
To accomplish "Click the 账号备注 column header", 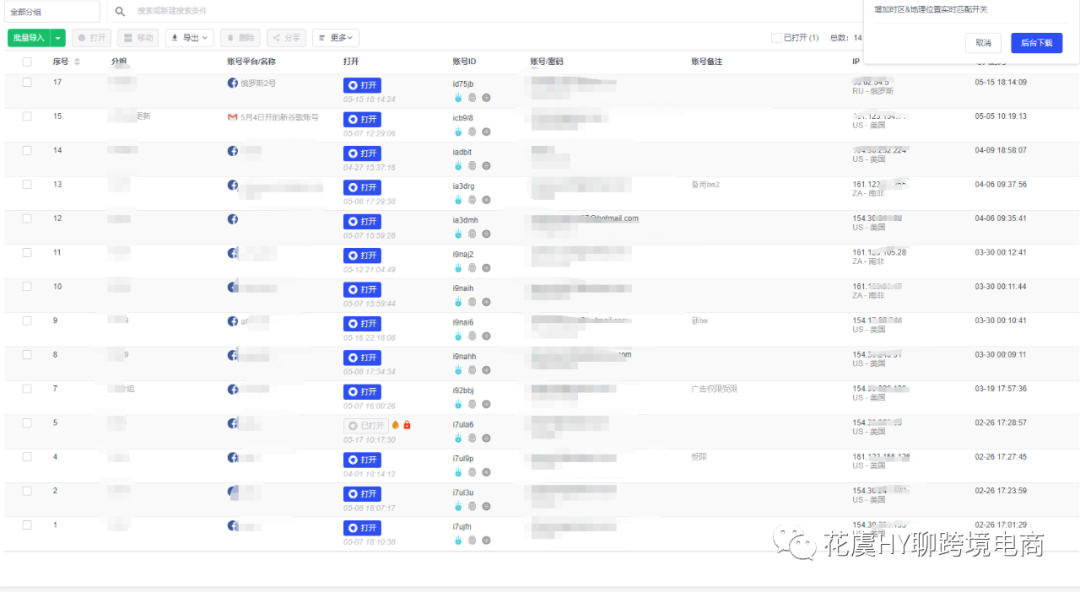I will click(x=707, y=61).
